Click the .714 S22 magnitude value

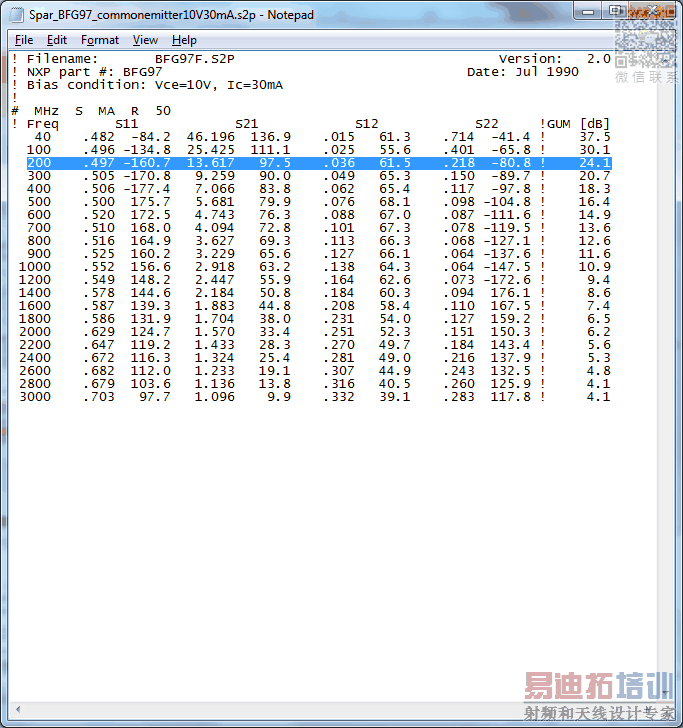click(459, 137)
